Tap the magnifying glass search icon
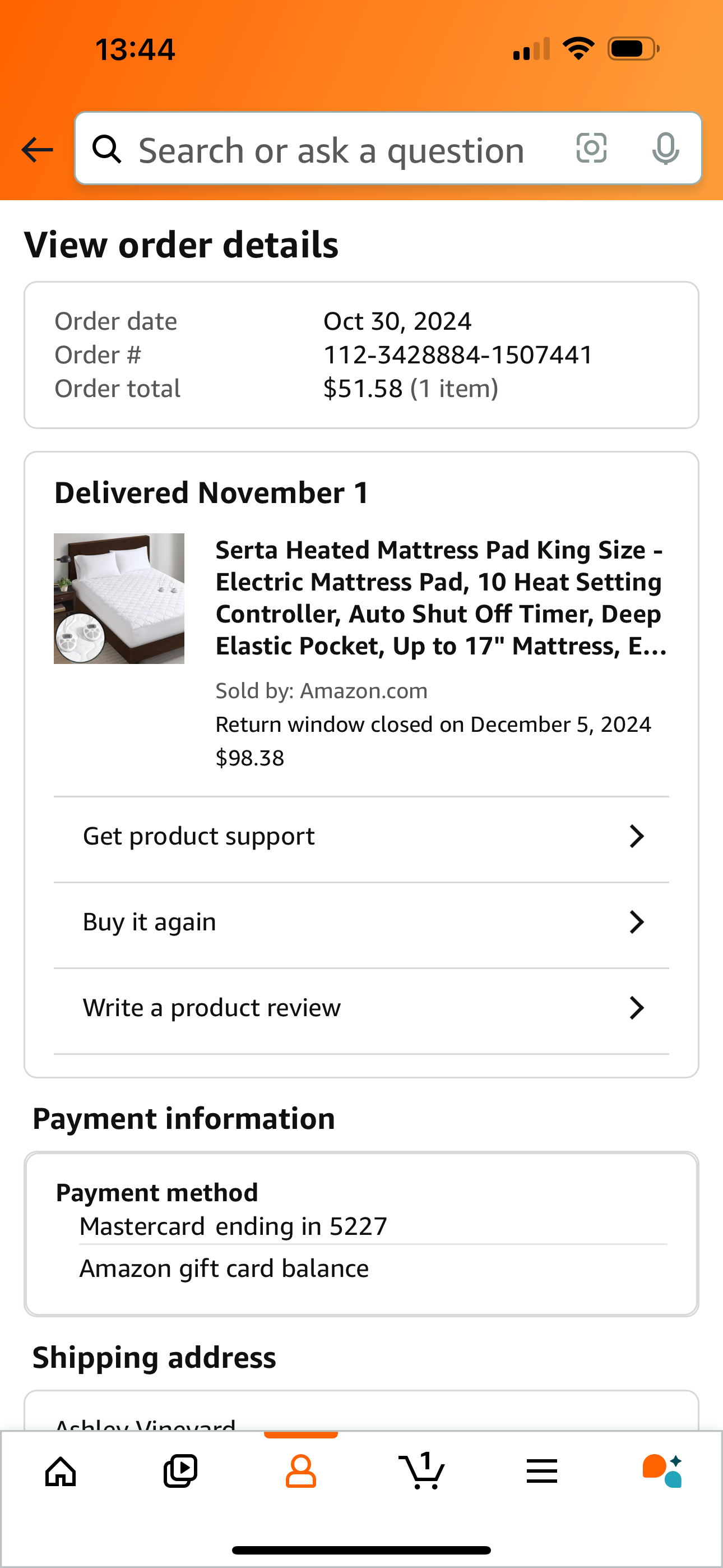Screen dimensions: 723x1568 point(106,149)
